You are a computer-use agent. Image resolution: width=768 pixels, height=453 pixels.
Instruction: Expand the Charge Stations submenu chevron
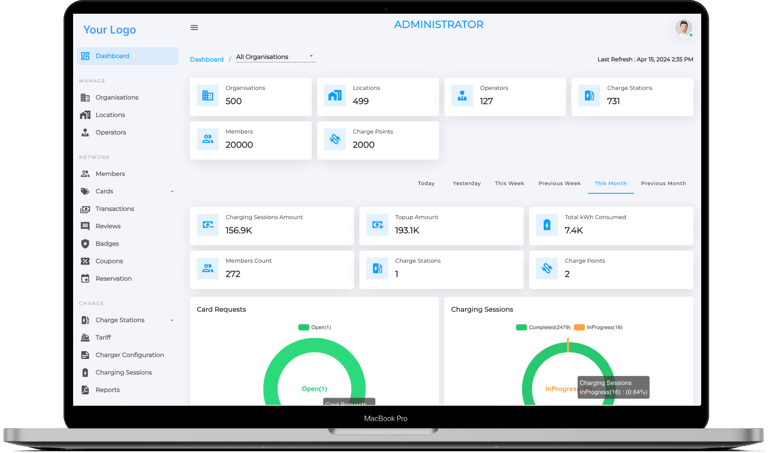click(172, 320)
